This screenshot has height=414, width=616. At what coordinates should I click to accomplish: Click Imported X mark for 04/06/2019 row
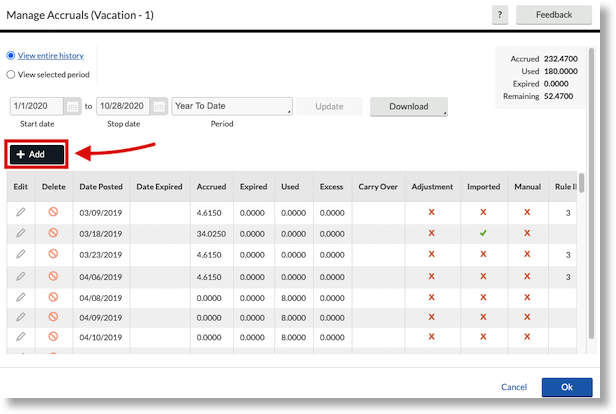coord(483,277)
